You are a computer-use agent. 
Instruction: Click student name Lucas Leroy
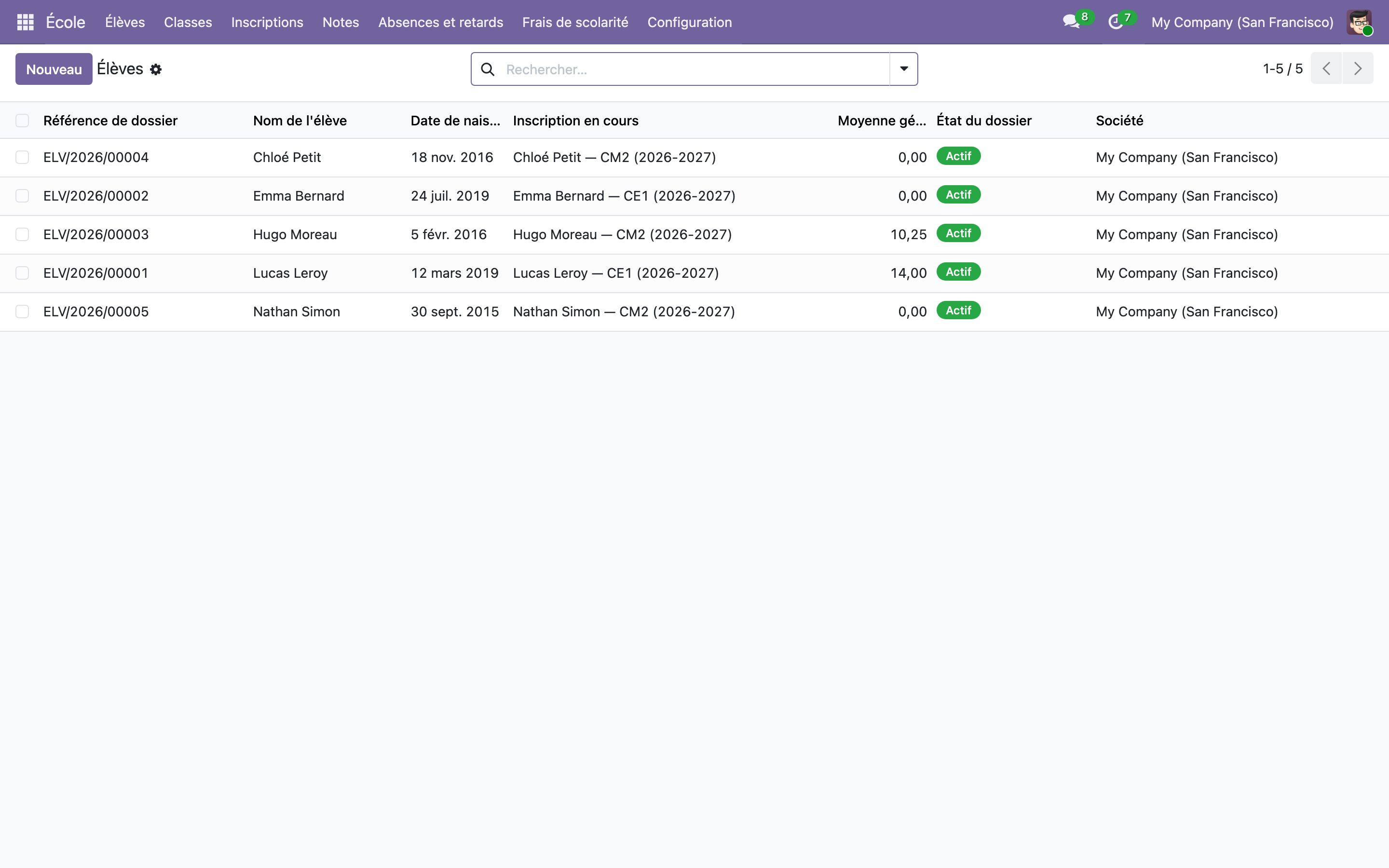pos(290,272)
